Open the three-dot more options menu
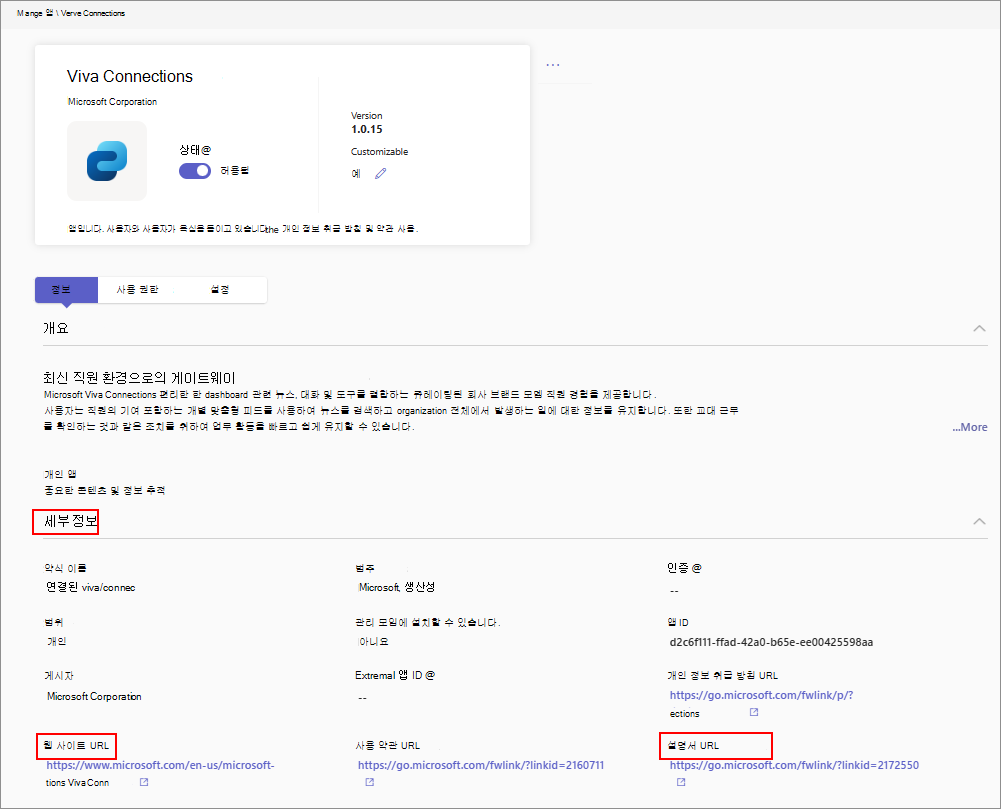This screenshot has width=1001, height=809. [553, 65]
